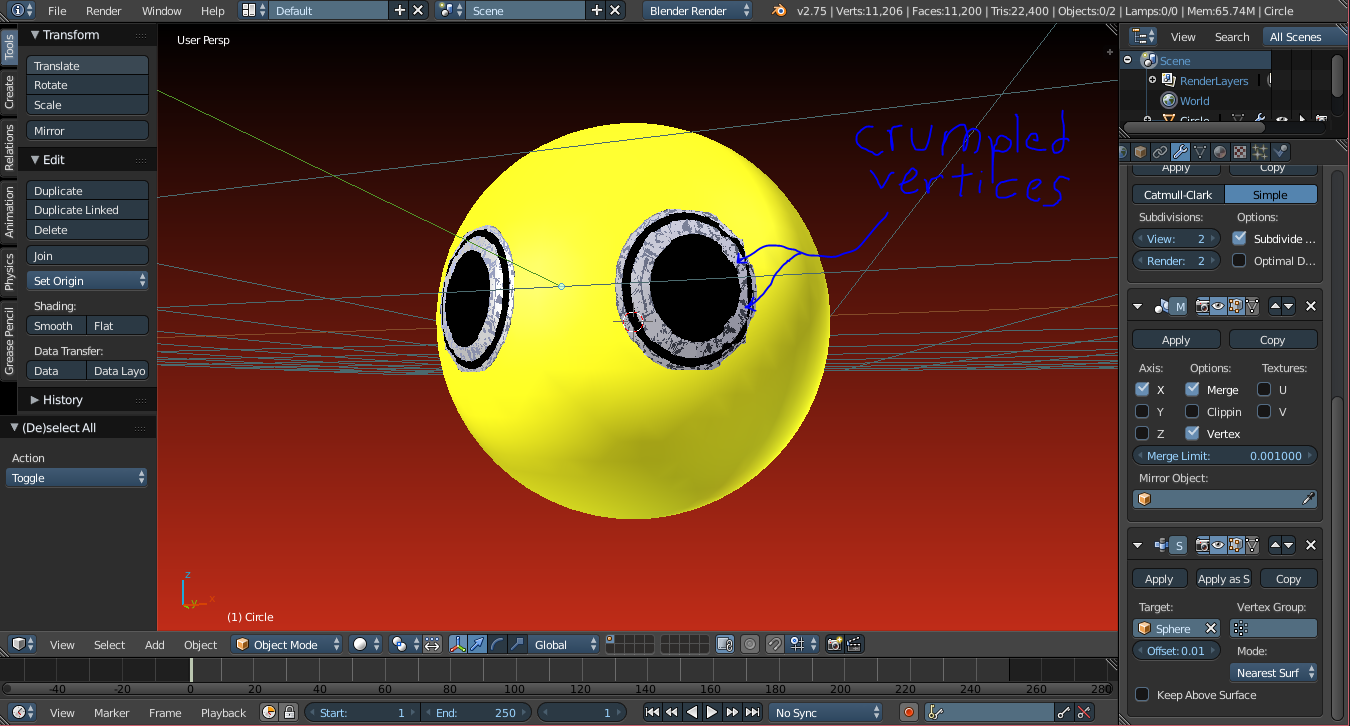Collapse the Shrinkwrap modifier panel
The image size is (1350, 726).
click(x=1138, y=545)
